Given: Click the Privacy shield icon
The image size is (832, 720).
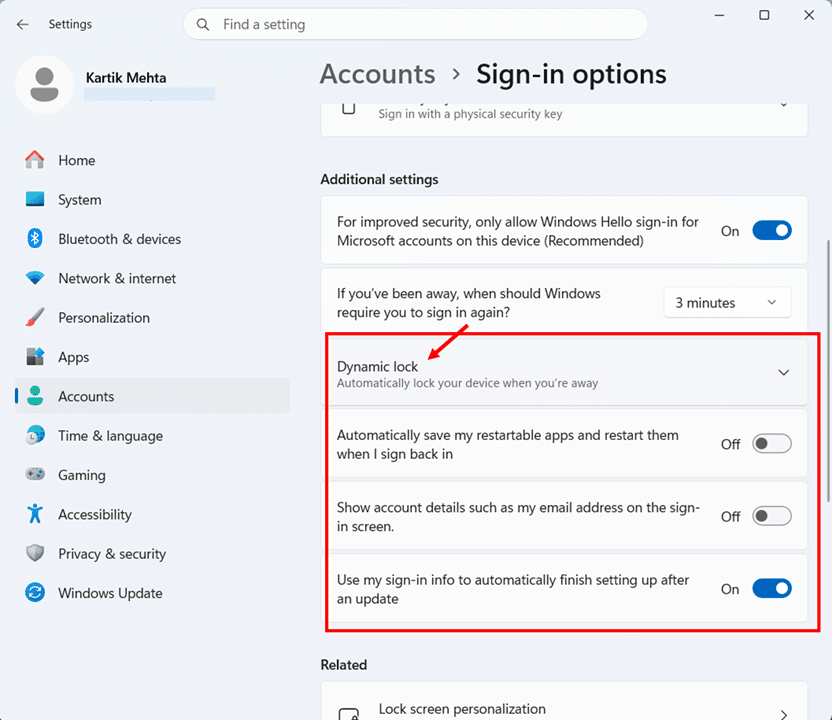Looking at the screenshot, I should point(35,553).
